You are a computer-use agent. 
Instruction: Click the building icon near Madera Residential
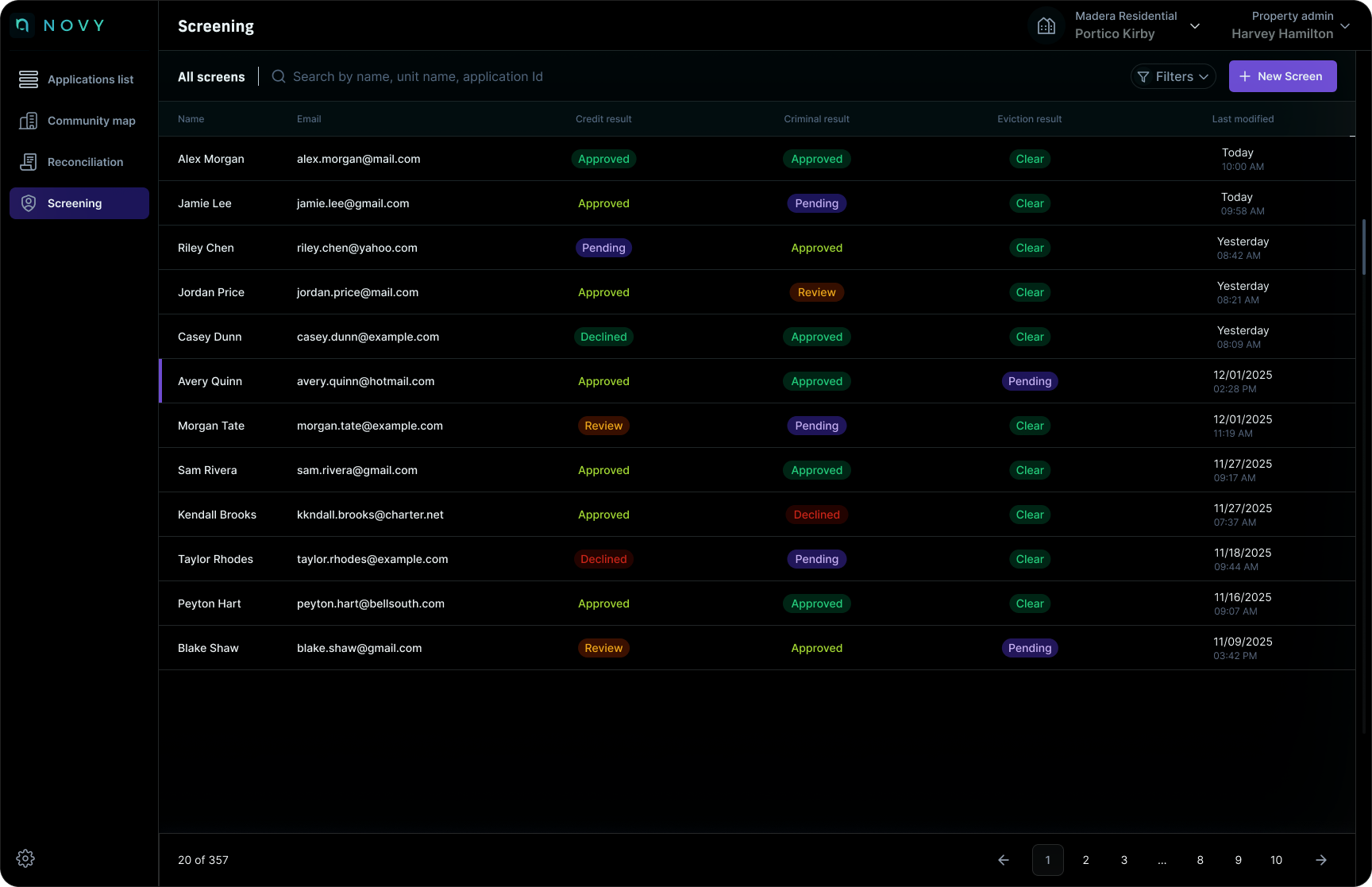[1046, 25]
